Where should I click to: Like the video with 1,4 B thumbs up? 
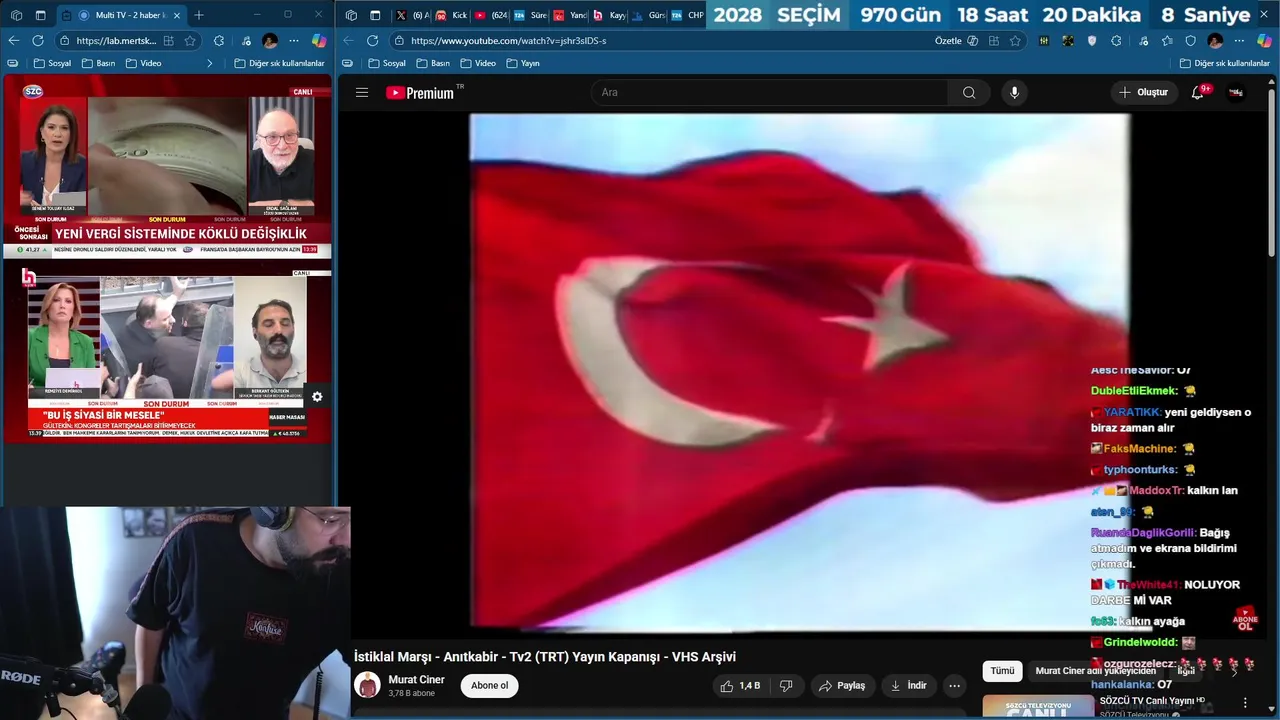pos(740,686)
